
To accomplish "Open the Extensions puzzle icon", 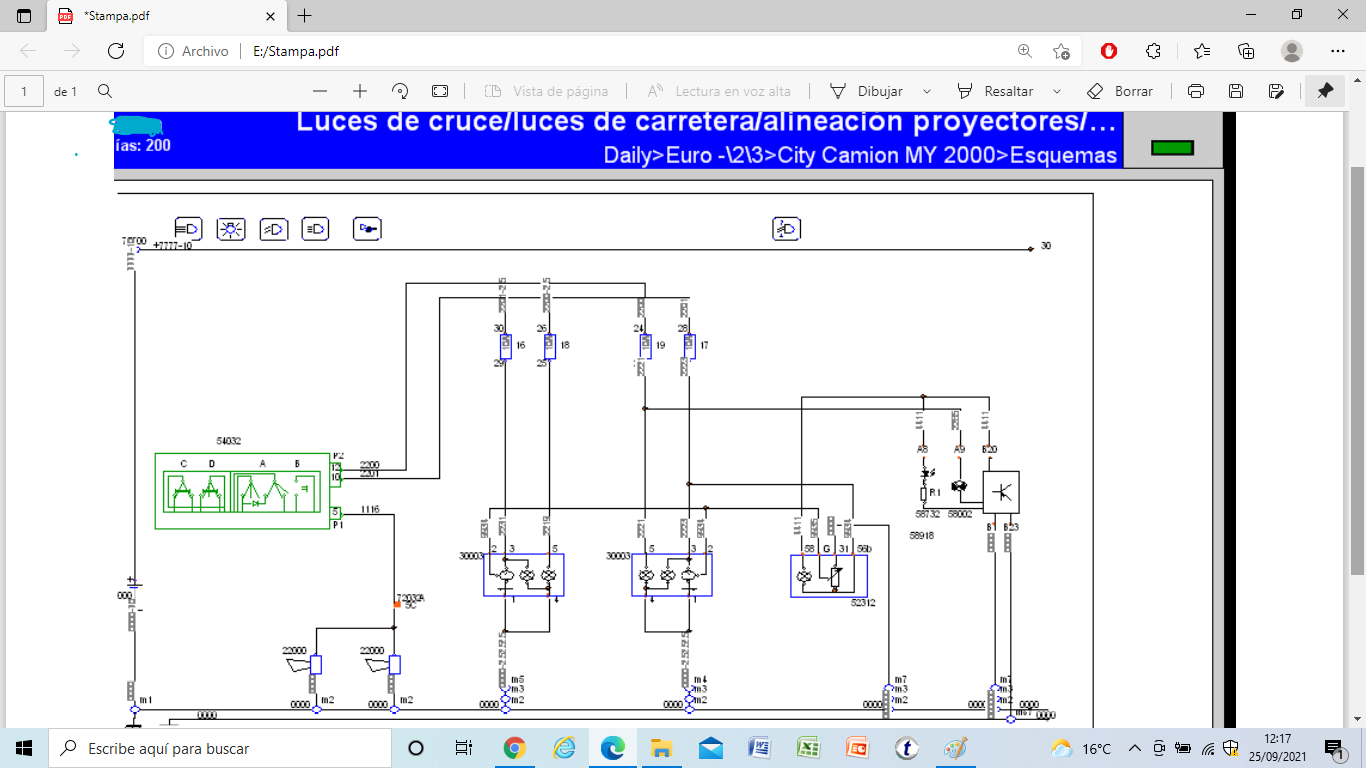I will tap(1153, 51).
